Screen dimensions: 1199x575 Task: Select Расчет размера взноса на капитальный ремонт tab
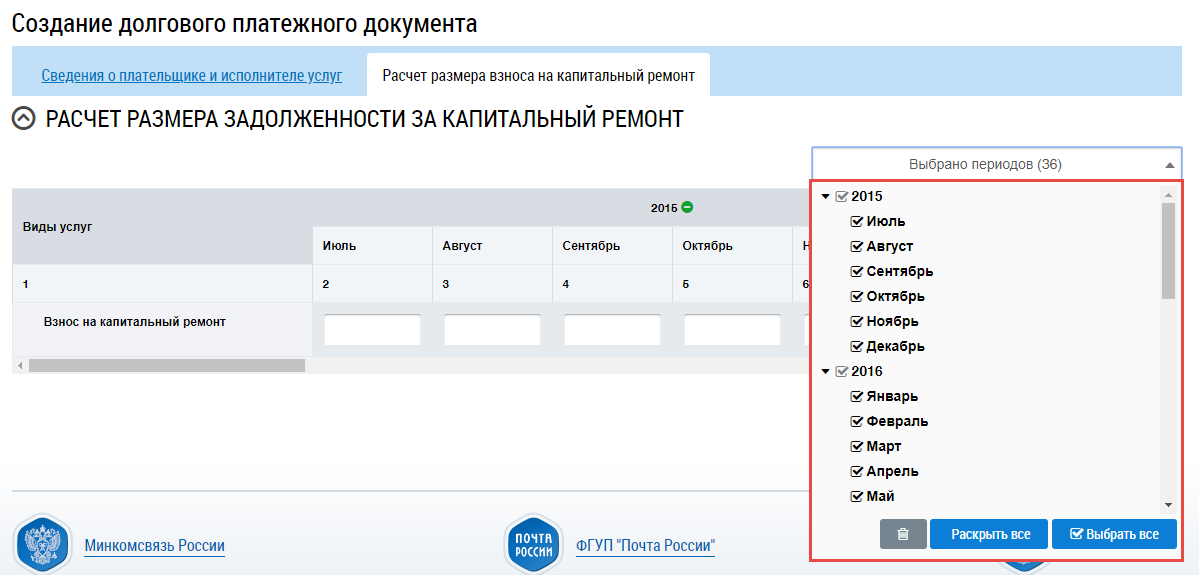tap(538, 75)
